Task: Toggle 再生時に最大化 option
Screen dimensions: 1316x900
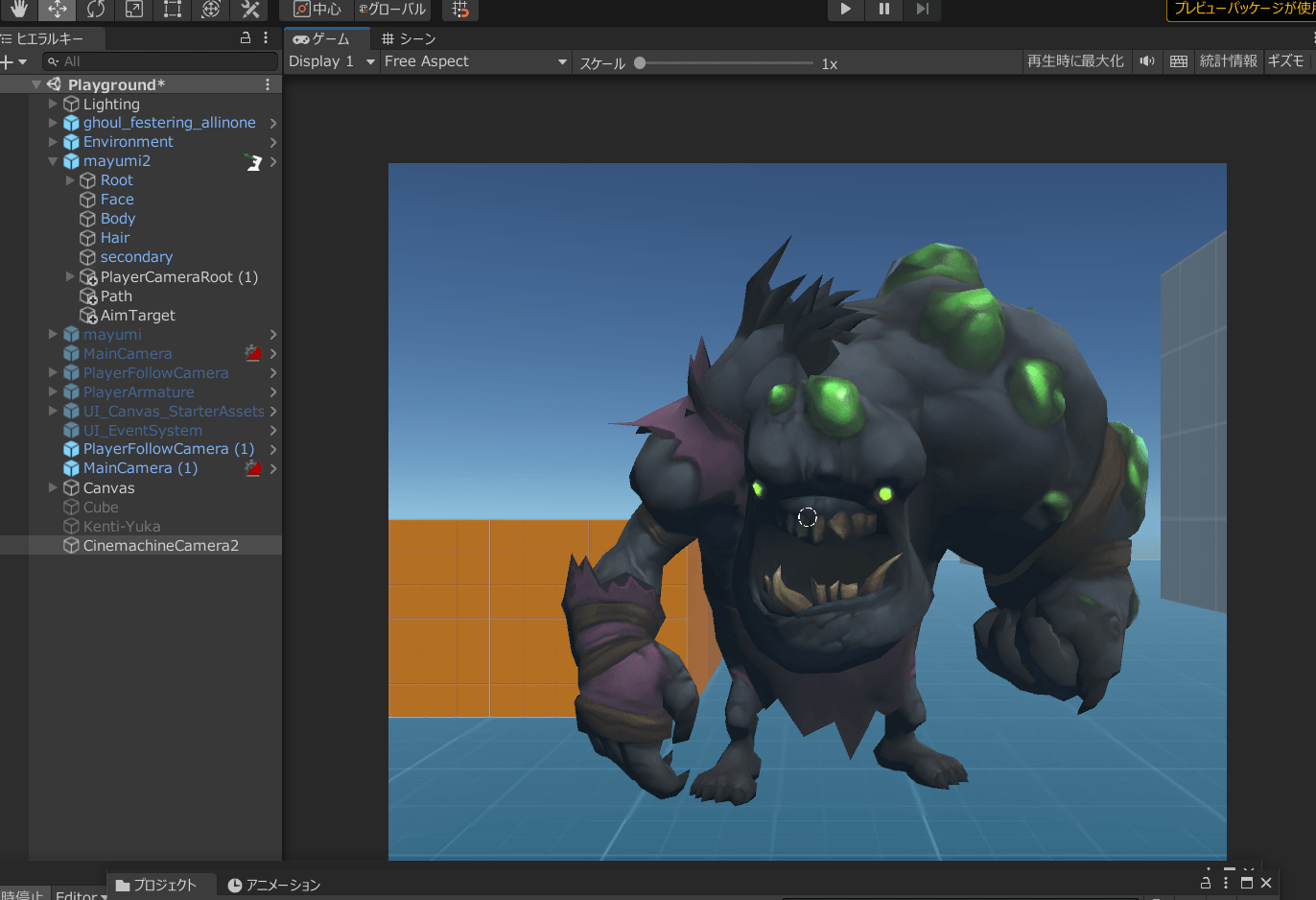Action: point(1075,61)
